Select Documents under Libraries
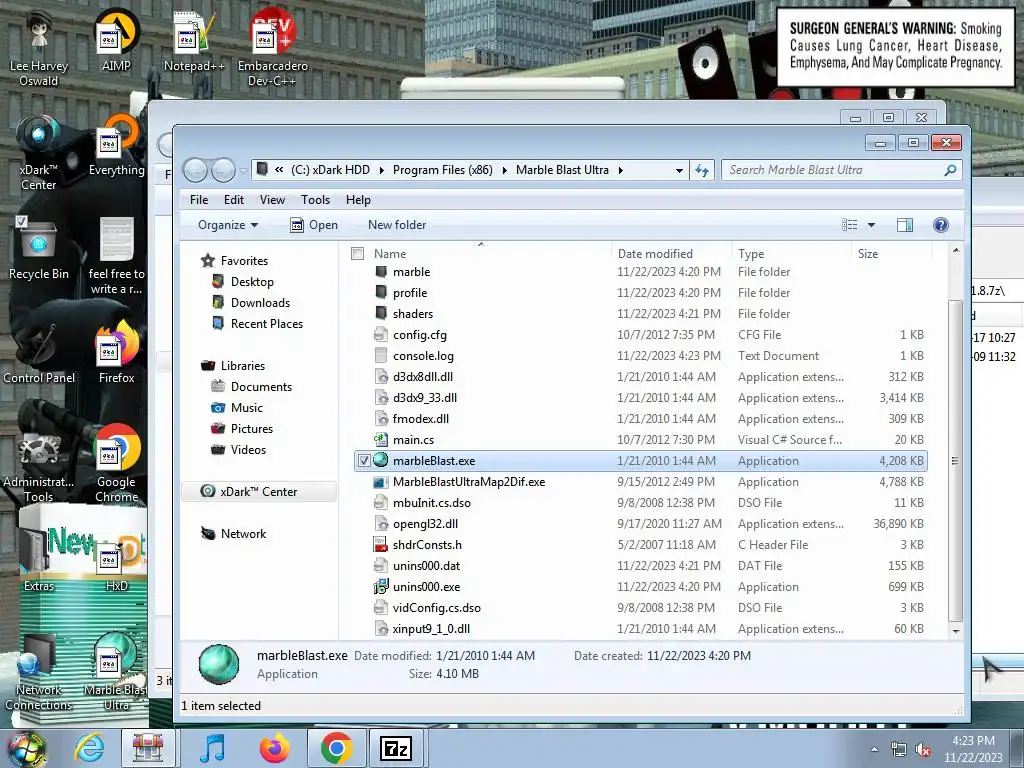1024x768 pixels. (261, 387)
